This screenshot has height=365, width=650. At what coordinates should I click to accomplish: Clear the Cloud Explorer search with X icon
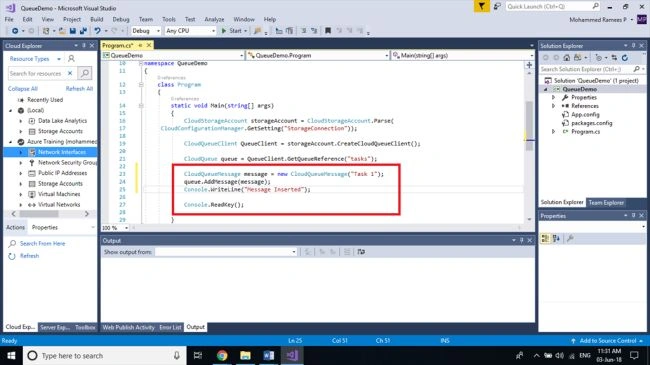[x=70, y=73]
